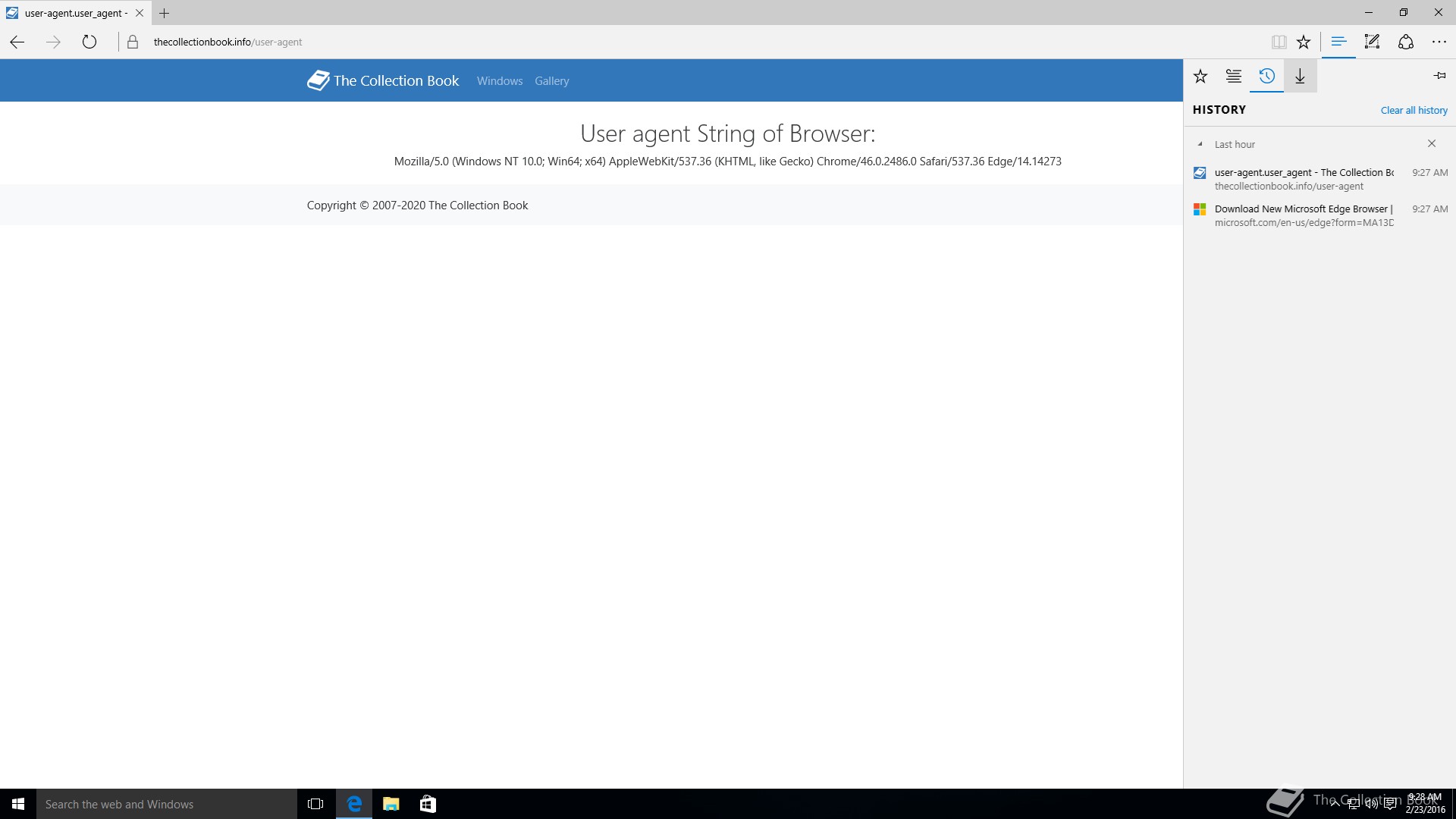Add this page to favorites via the star

coord(1304,42)
